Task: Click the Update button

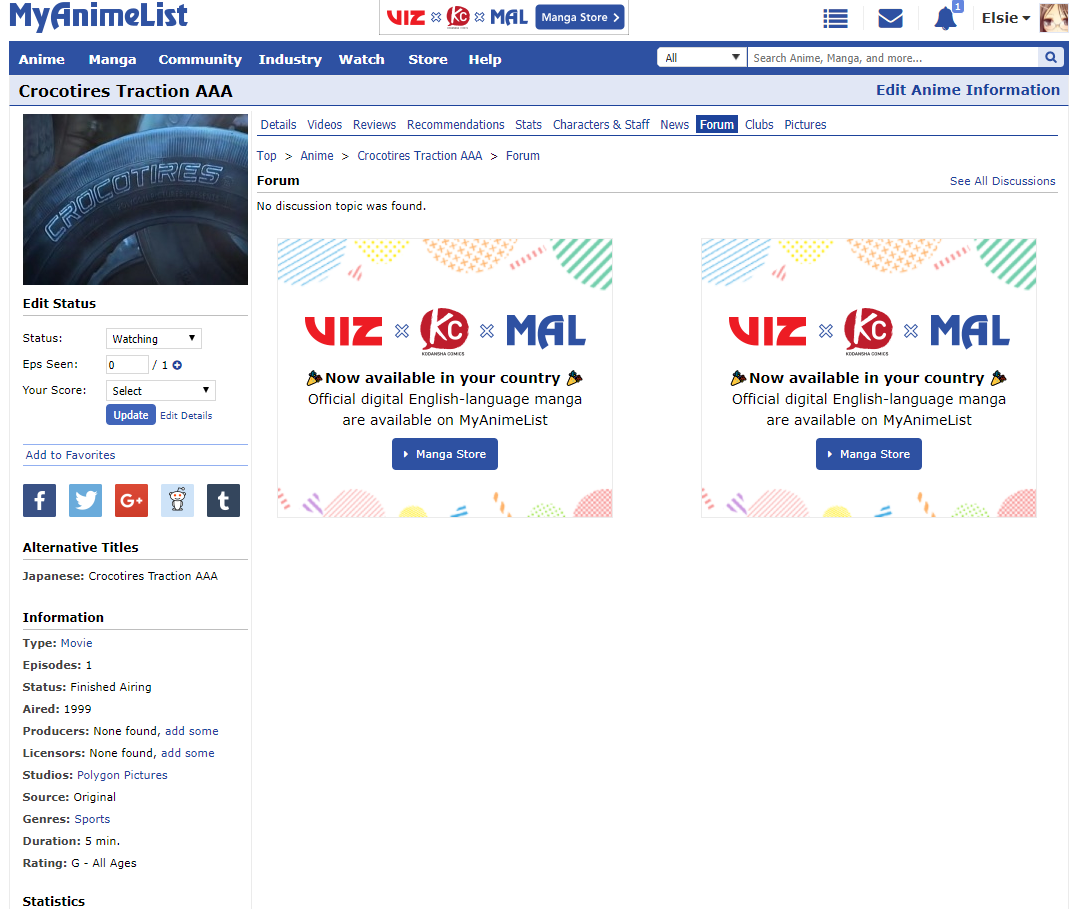Action: click(x=131, y=415)
